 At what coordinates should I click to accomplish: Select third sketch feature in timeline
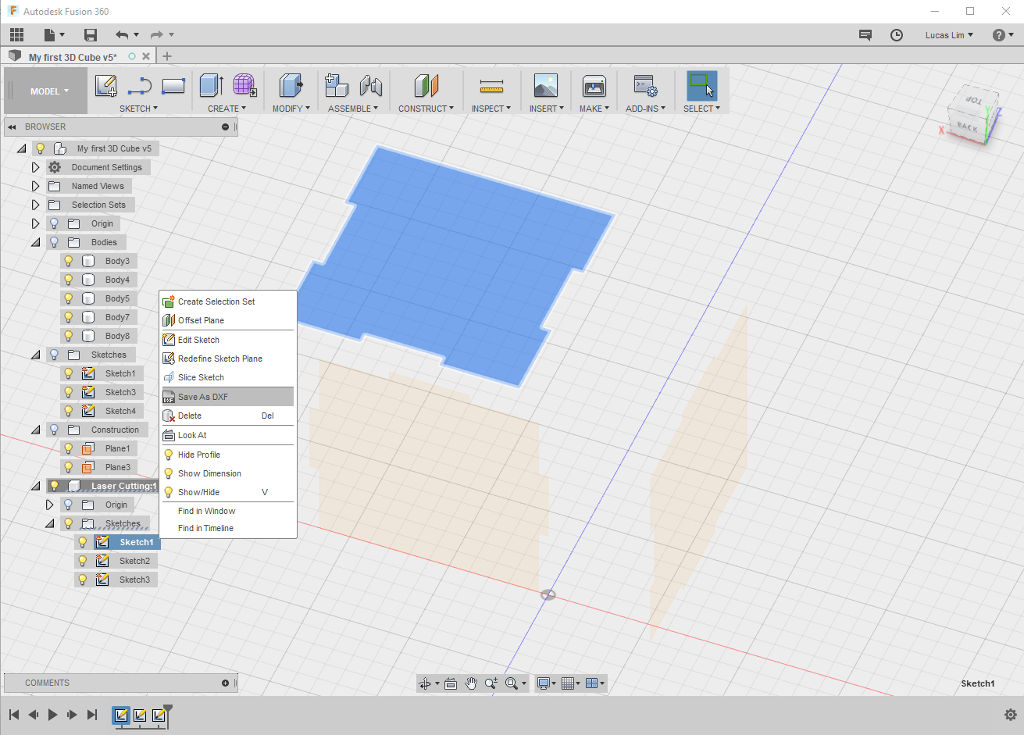158,715
